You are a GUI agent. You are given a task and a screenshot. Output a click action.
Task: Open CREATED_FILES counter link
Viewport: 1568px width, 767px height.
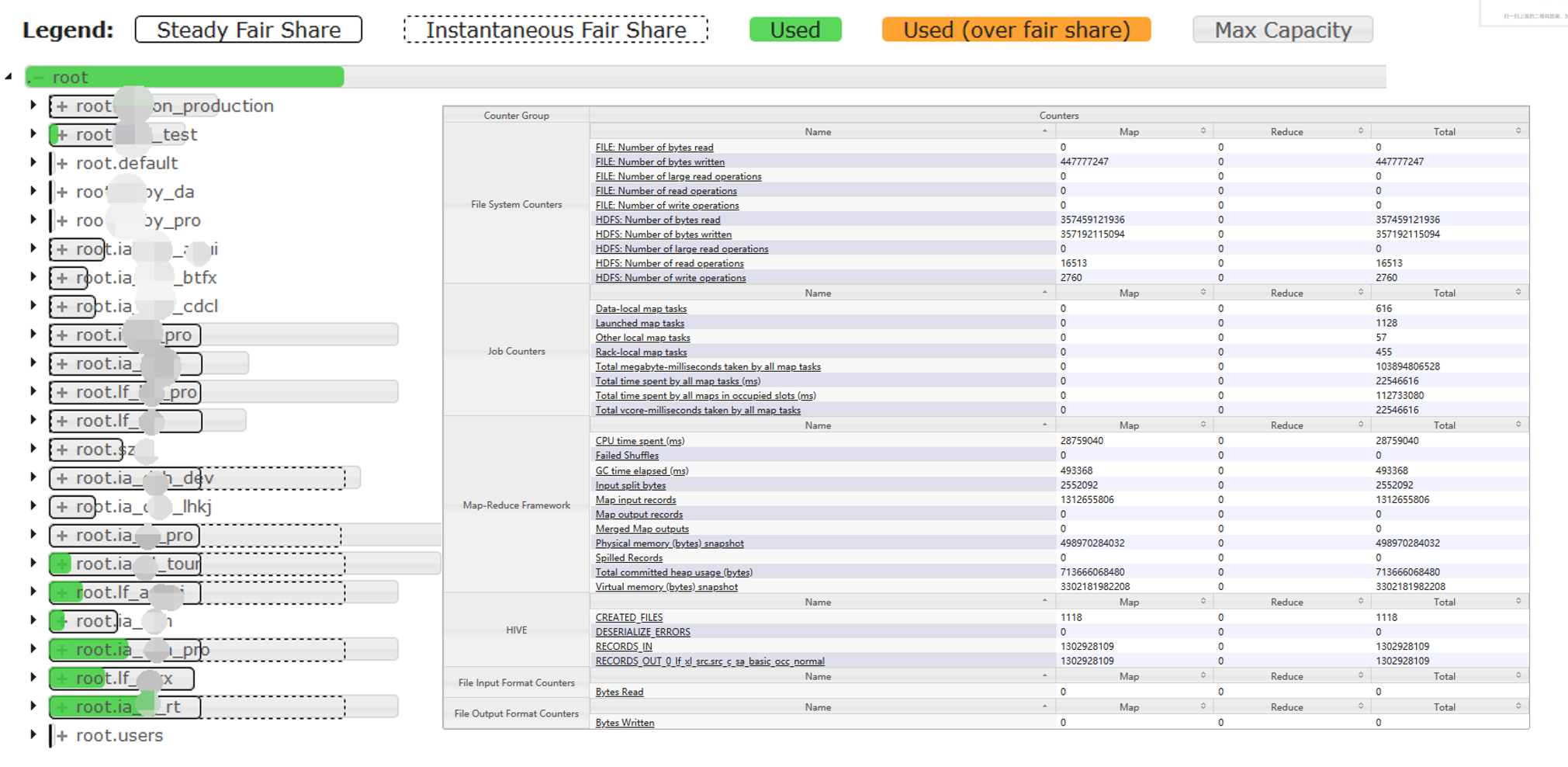click(628, 617)
